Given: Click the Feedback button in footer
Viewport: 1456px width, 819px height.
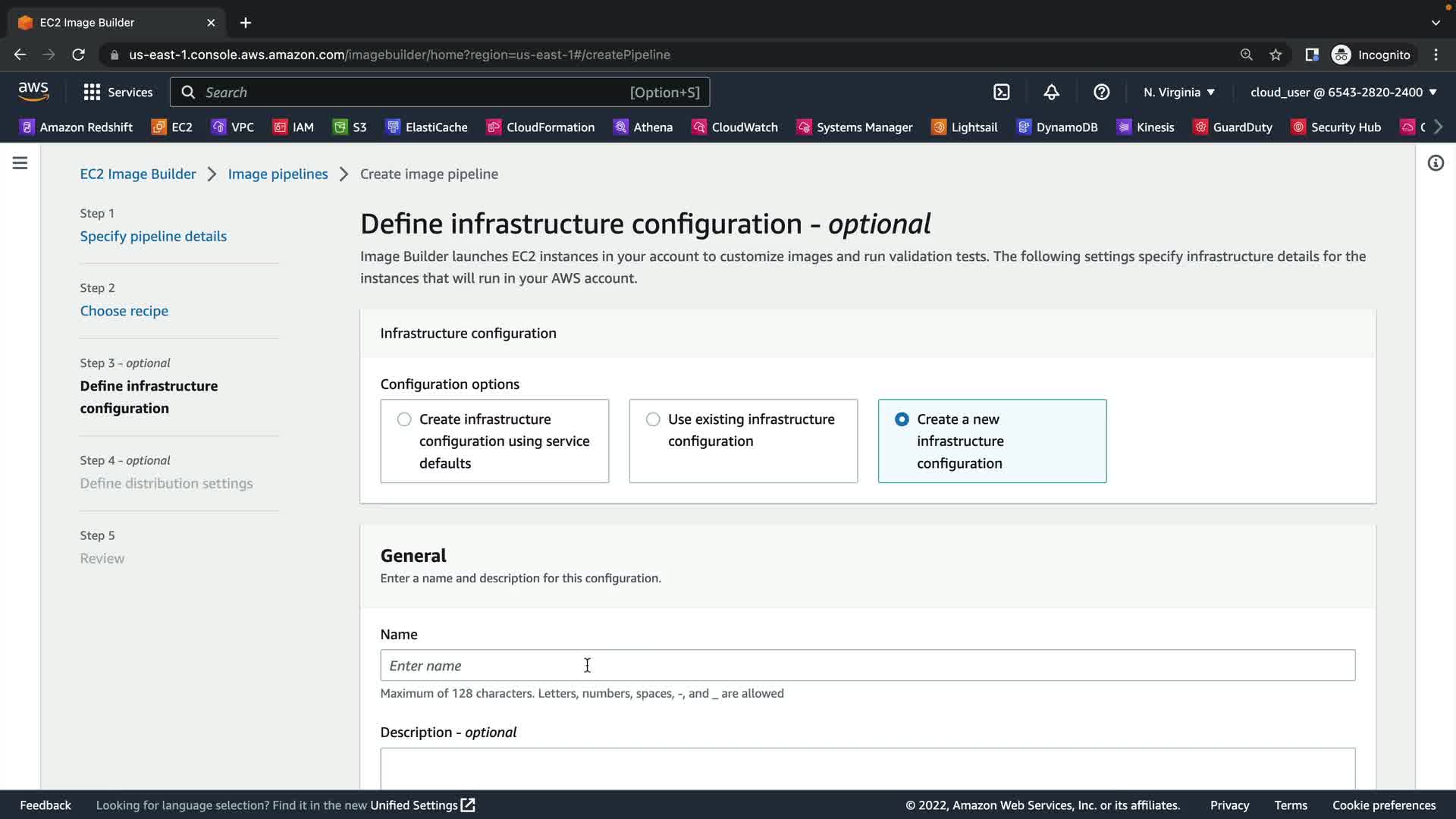Looking at the screenshot, I should (45, 805).
